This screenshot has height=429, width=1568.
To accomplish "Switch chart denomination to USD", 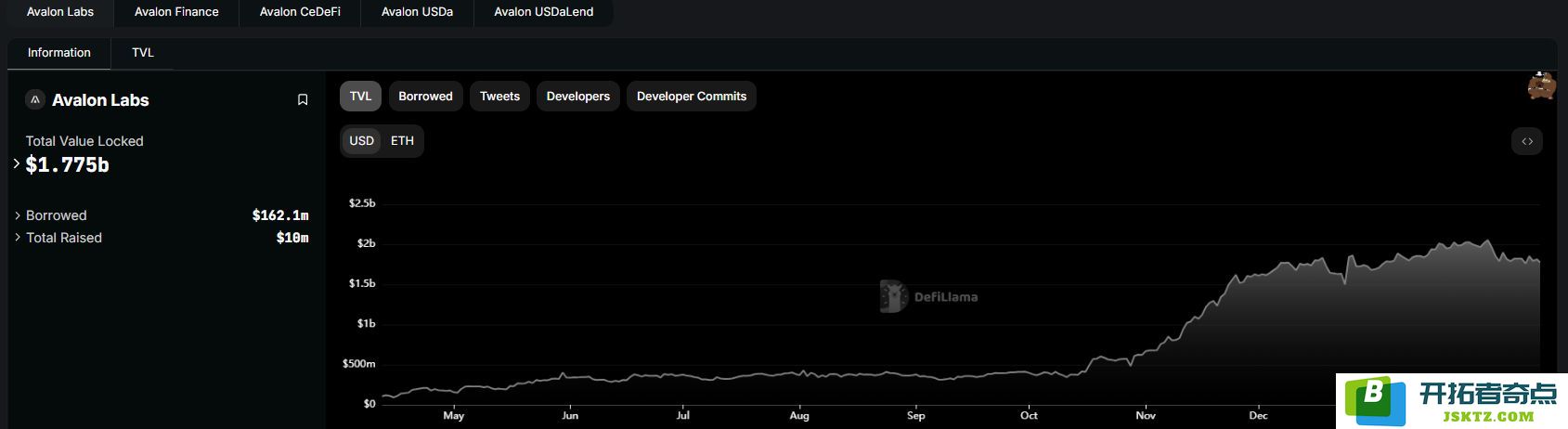I will click(361, 141).
